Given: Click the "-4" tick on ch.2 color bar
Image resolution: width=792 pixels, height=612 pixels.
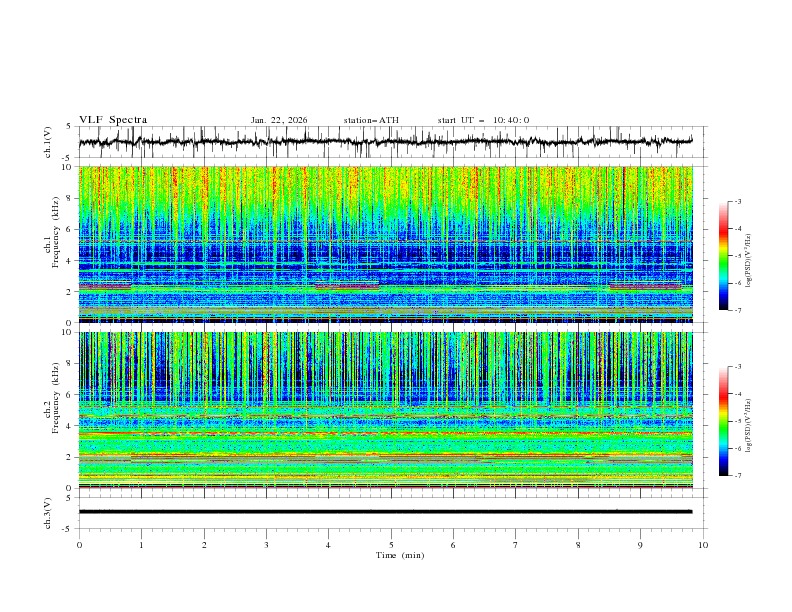Looking at the screenshot, I should (738, 394).
